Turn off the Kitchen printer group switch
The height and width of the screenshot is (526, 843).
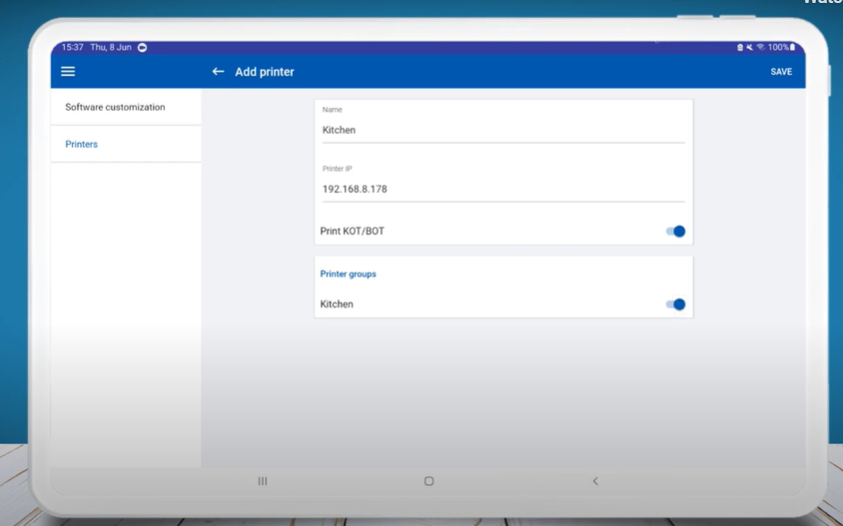tap(676, 304)
